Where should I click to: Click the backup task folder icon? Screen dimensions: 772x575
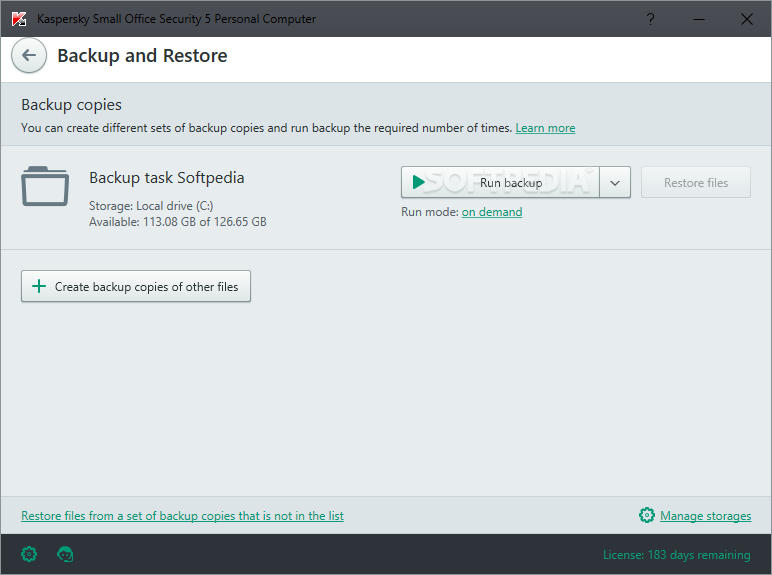pos(45,186)
